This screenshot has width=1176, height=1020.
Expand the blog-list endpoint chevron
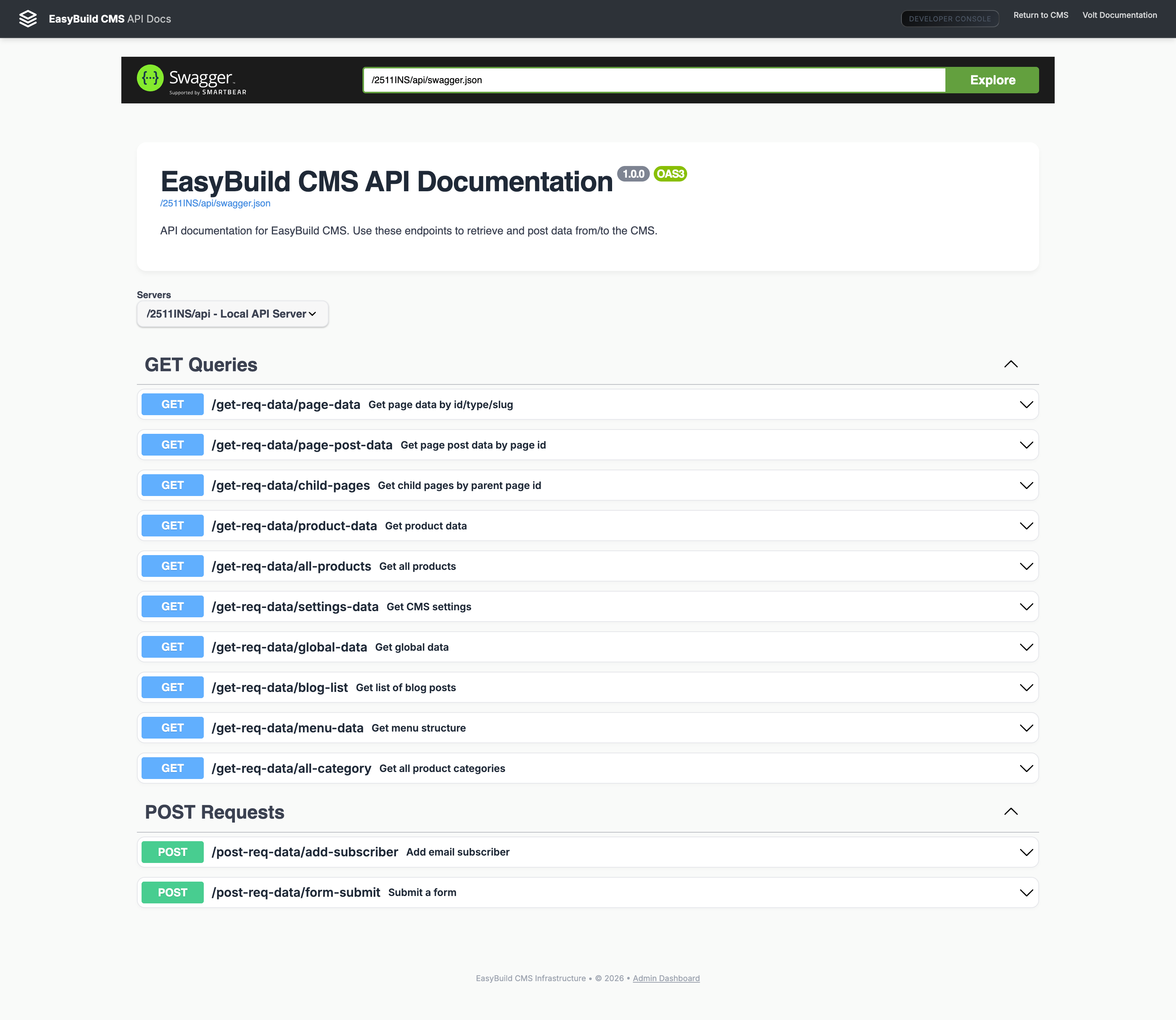1026,688
